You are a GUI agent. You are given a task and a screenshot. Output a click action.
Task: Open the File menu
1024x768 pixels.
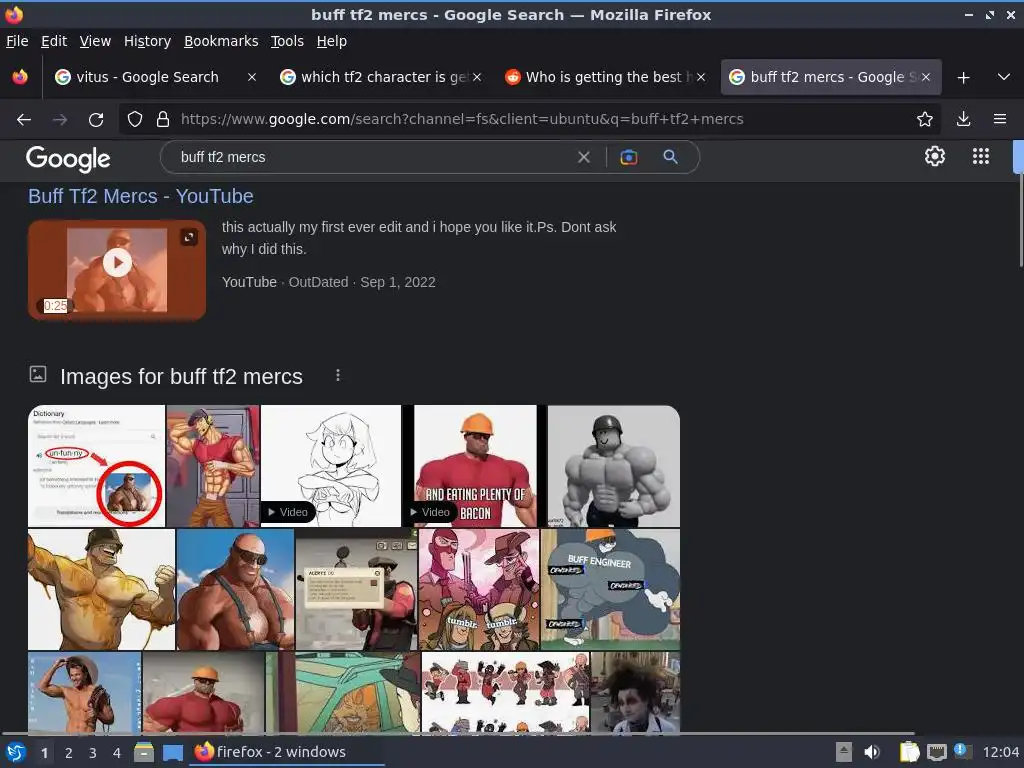pyautogui.click(x=17, y=41)
